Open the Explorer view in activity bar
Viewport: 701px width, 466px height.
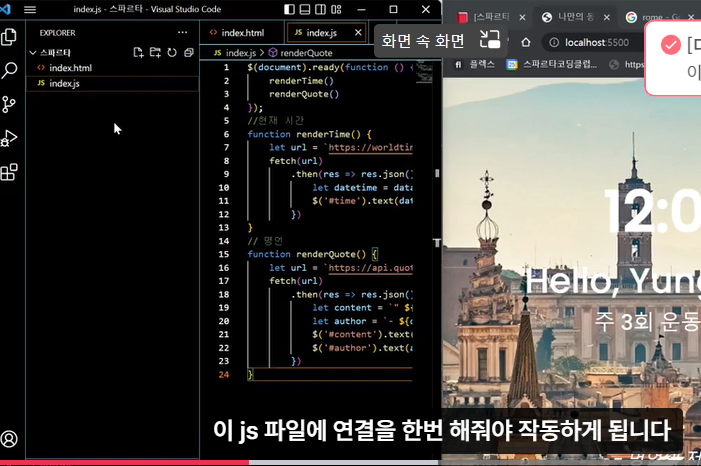click(x=9, y=37)
